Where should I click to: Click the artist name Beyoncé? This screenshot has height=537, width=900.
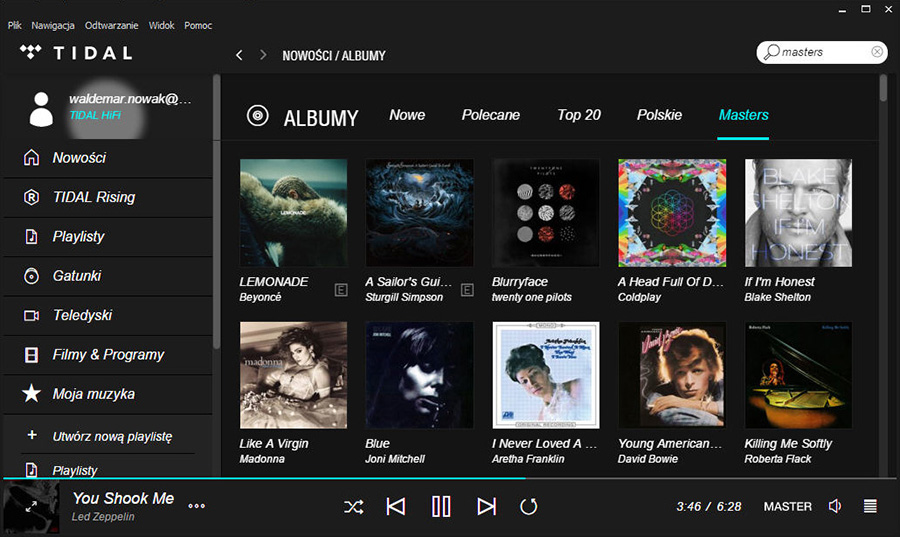[x=260, y=297]
